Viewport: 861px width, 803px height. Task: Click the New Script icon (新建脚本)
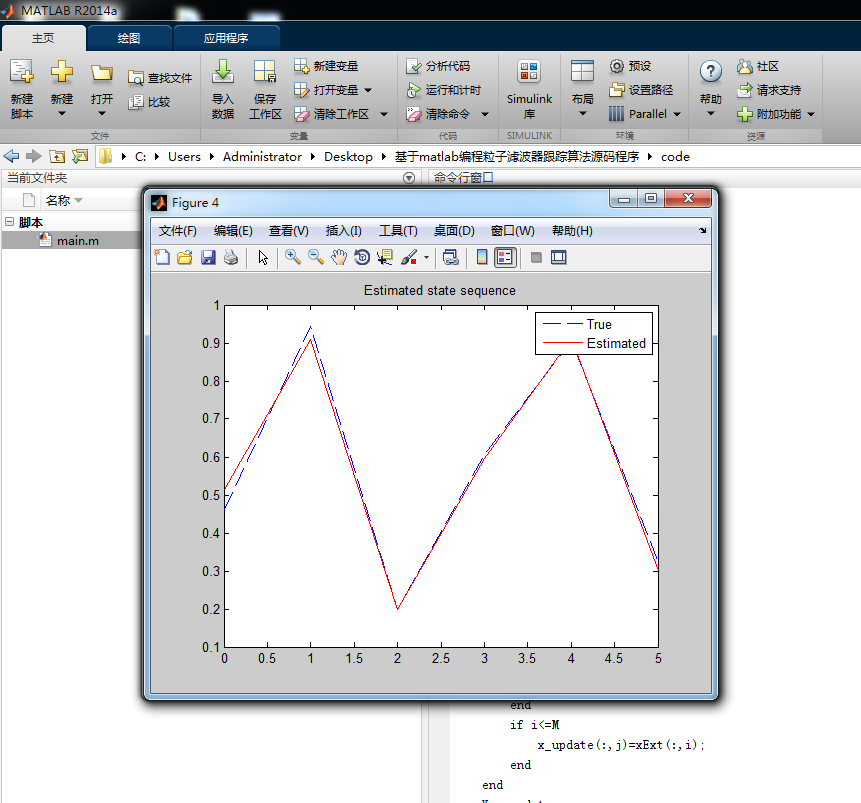pyautogui.click(x=22, y=90)
